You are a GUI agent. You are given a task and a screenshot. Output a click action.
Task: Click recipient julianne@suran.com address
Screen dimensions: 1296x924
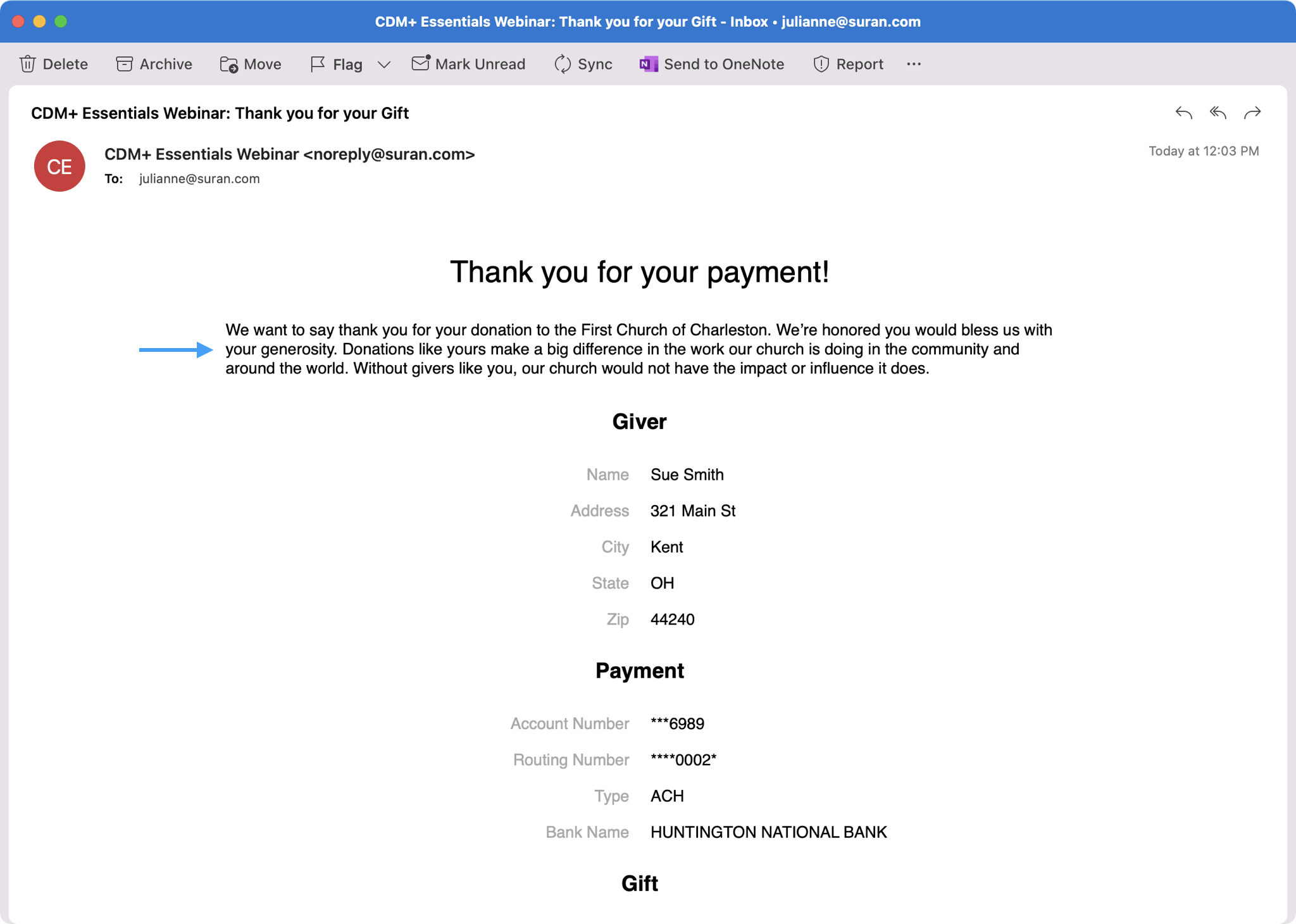coord(199,178)
